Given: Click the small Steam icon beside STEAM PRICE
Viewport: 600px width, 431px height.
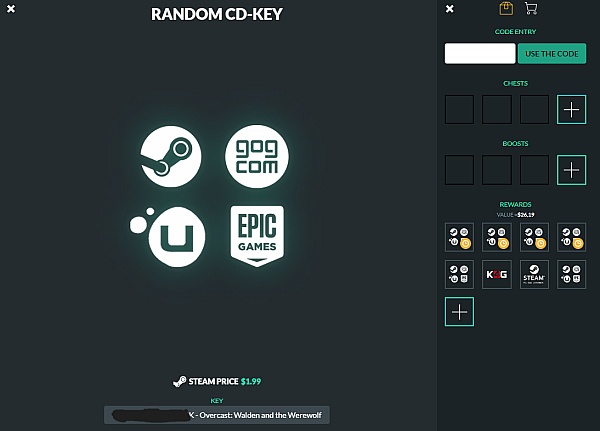Looking at the screenshot, I should [x=179, y=381].
